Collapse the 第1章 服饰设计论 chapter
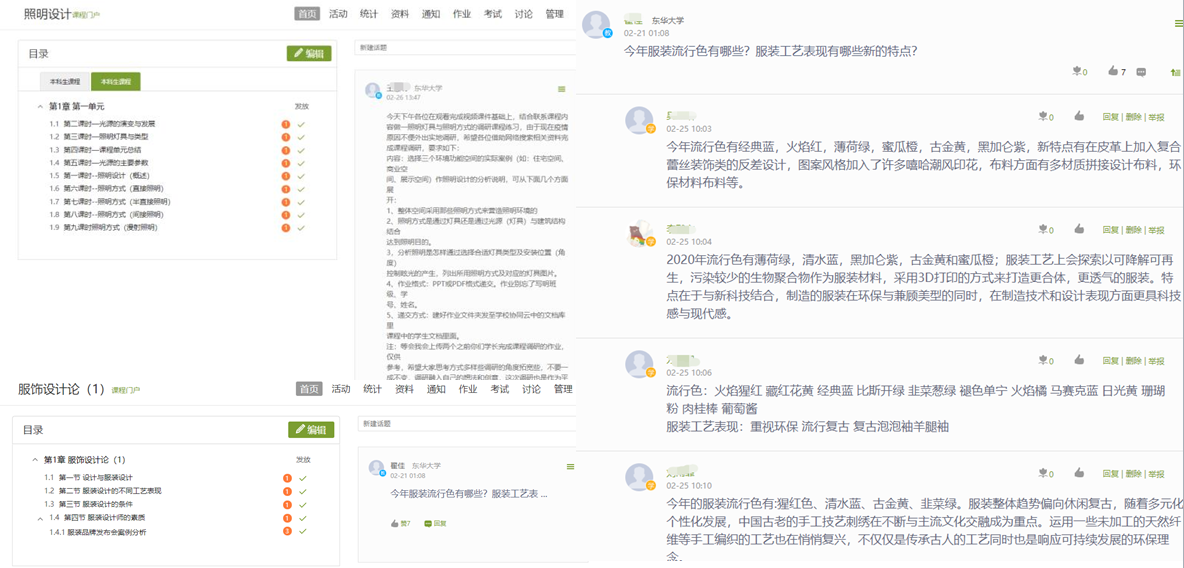The image size is (1184, 568). click(x=35, y=460)
